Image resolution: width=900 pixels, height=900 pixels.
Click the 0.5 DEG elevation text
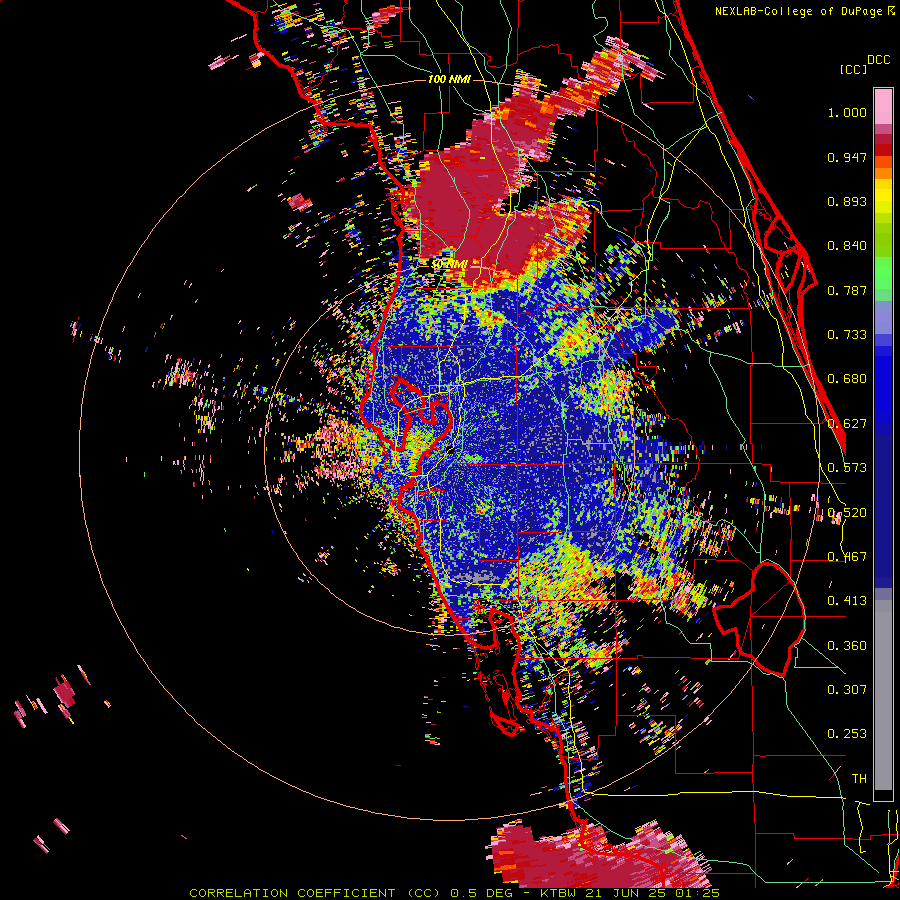click(480, 893)
